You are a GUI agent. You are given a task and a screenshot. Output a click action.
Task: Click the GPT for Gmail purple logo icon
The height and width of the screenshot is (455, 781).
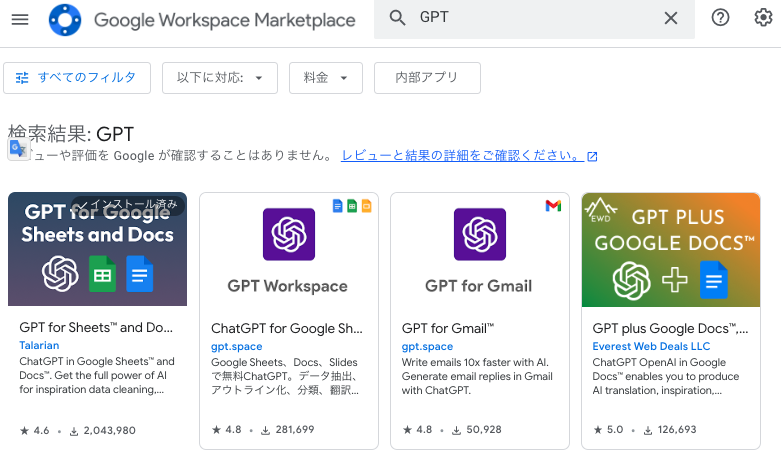click(x=480, y=234)
